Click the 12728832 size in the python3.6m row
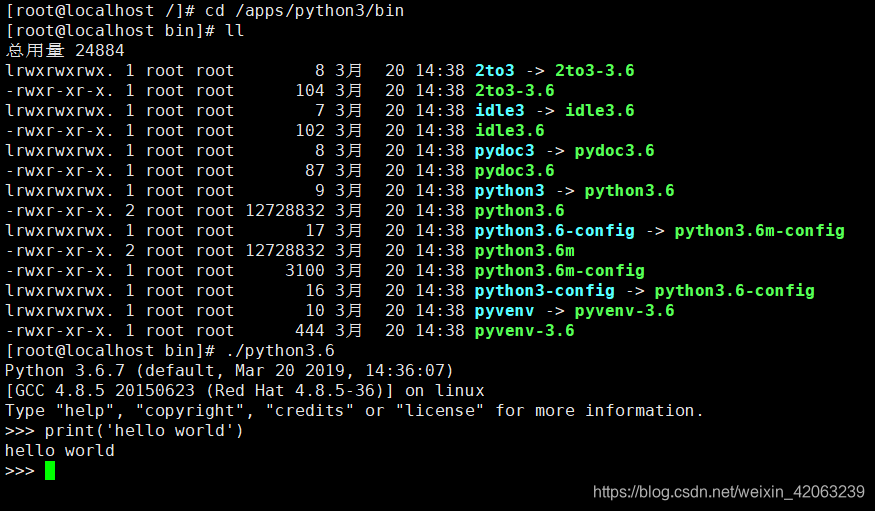875x511 pixels. [285, 250]
